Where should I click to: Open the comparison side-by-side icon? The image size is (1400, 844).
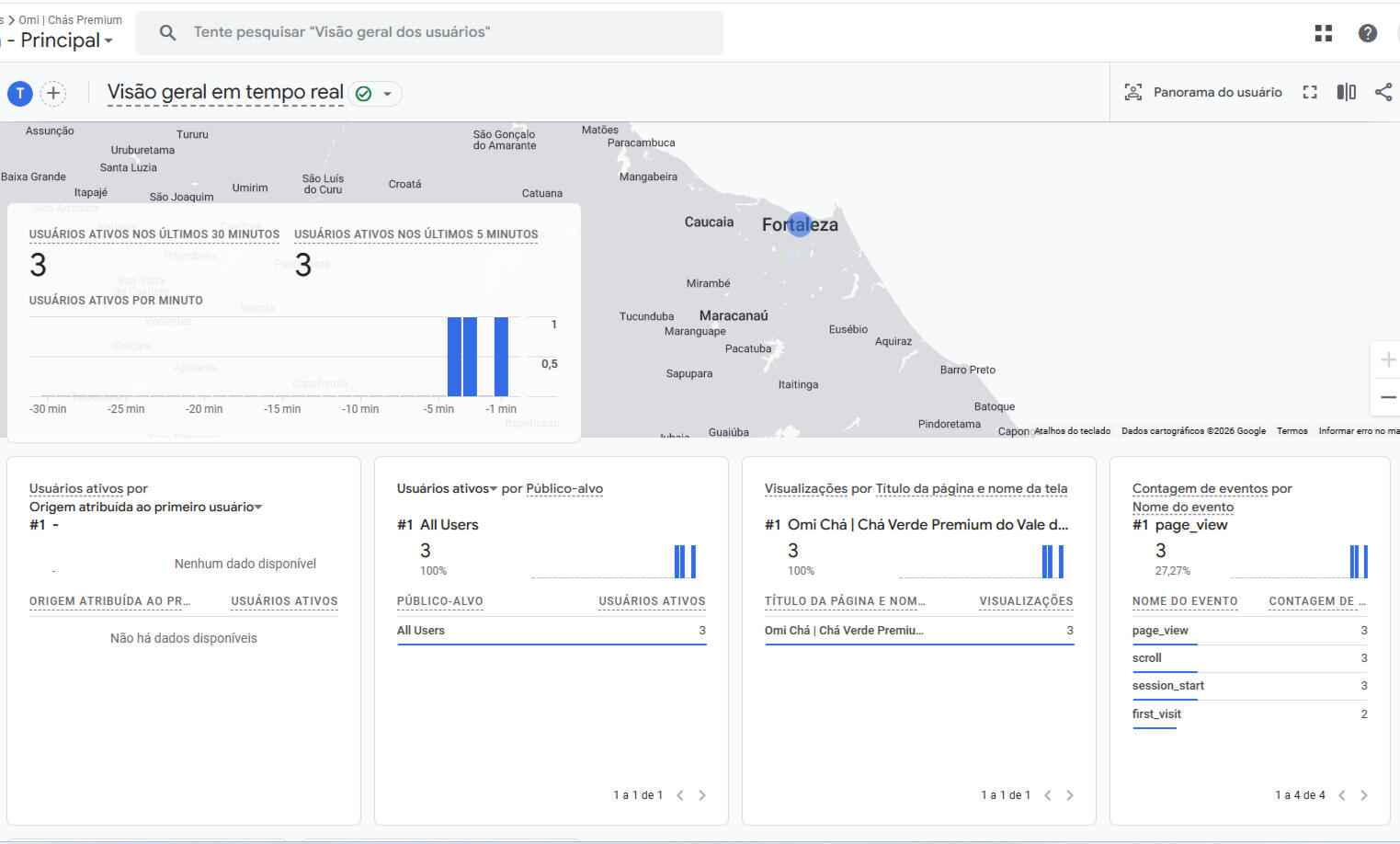[x=1346, y=92]
